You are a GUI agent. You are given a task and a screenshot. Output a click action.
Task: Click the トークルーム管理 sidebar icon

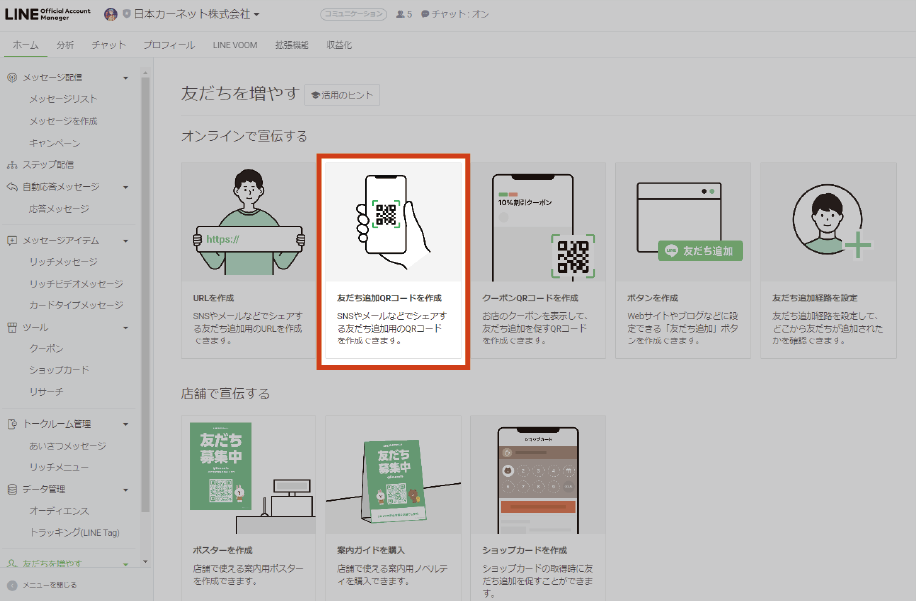coord(12,424)
